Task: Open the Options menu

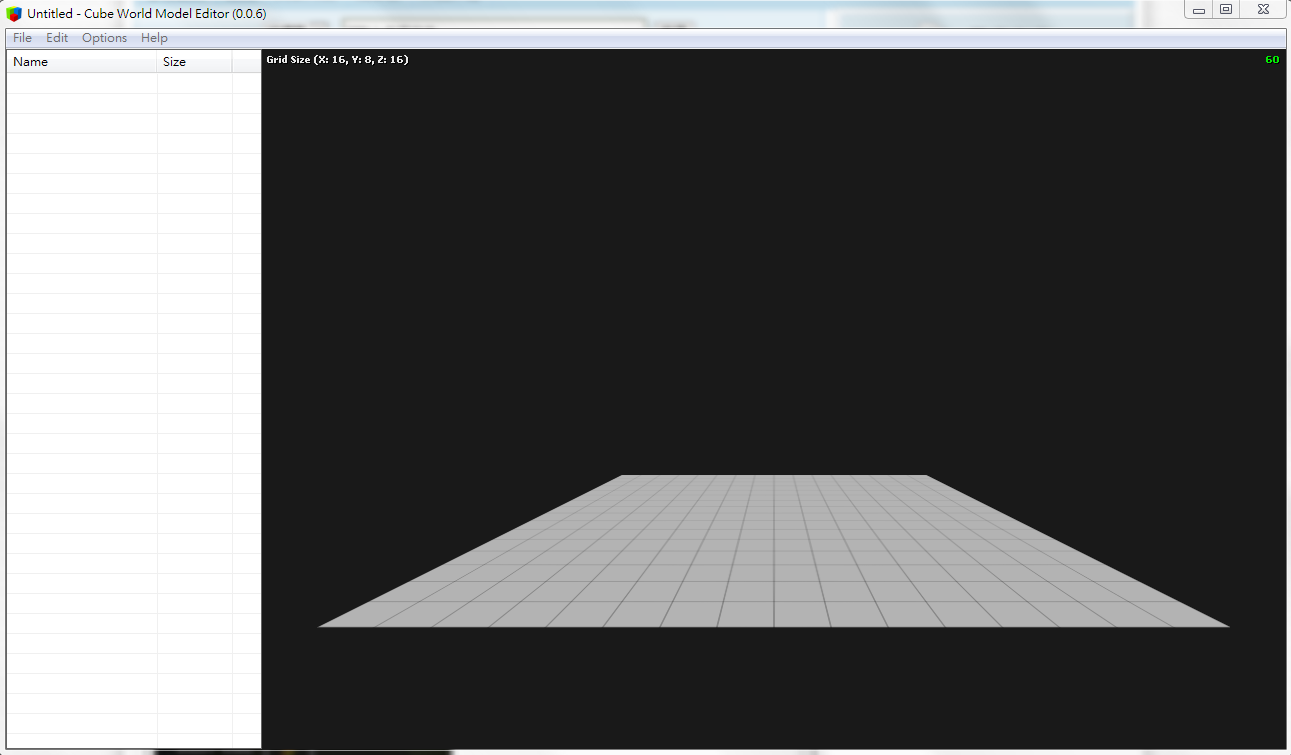Action: pos(104,38)
